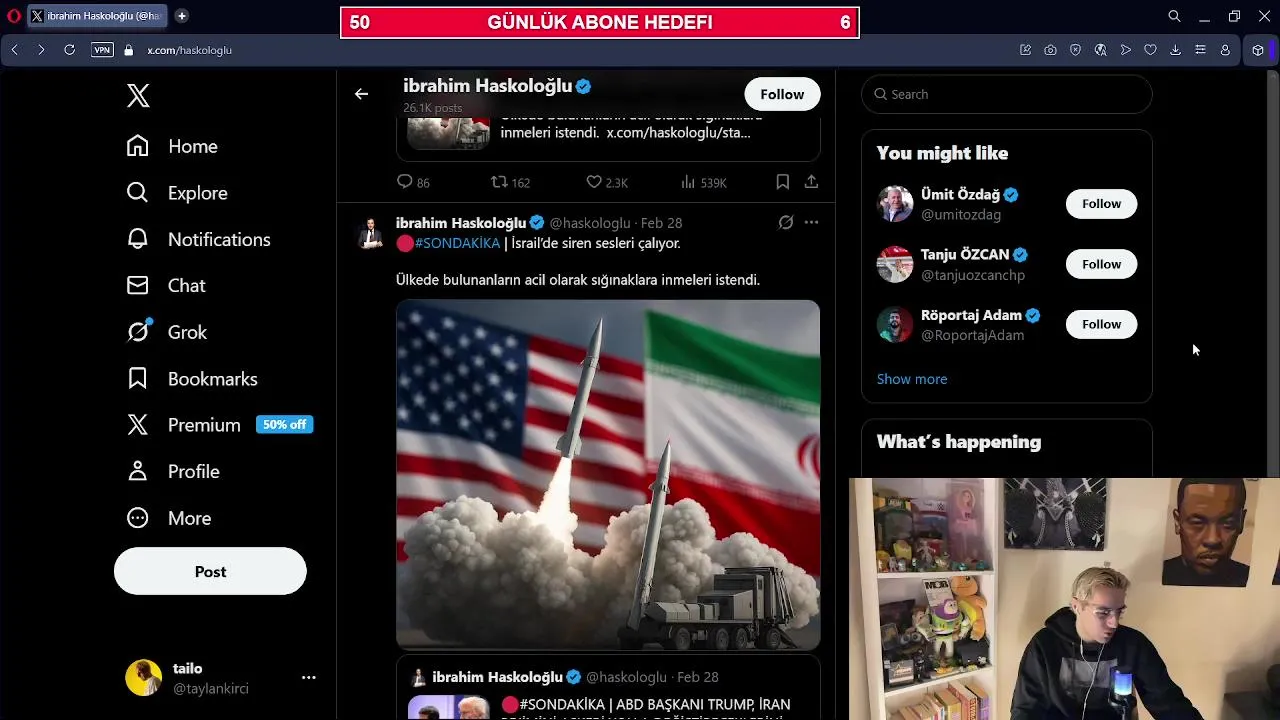
Task: Go to Explore in the sidebar
Action: pos(177,192)
